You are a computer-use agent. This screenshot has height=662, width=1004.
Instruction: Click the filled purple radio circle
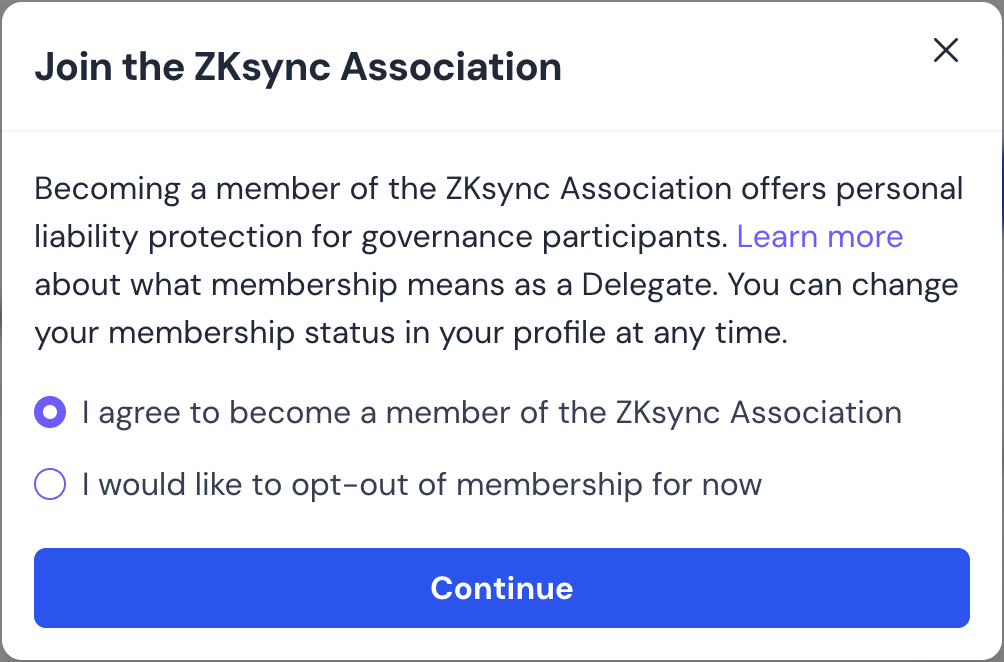(50, 412)
